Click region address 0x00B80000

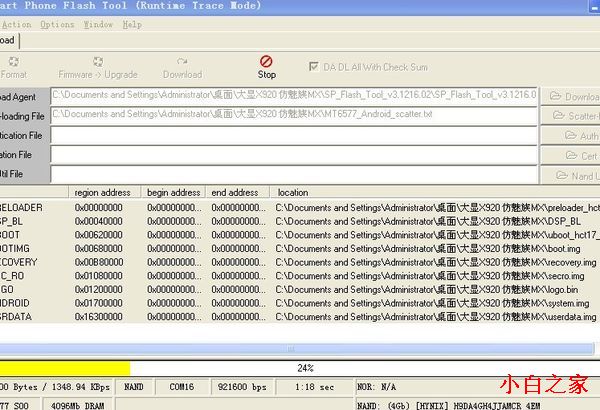pos(99,262)
